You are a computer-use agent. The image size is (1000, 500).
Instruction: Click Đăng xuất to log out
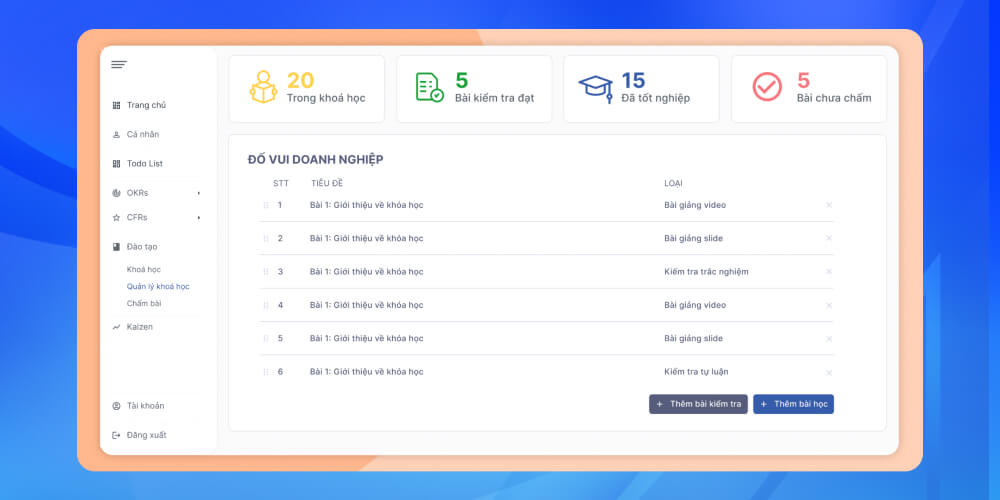pyautogui.click(x=147, y=435)
